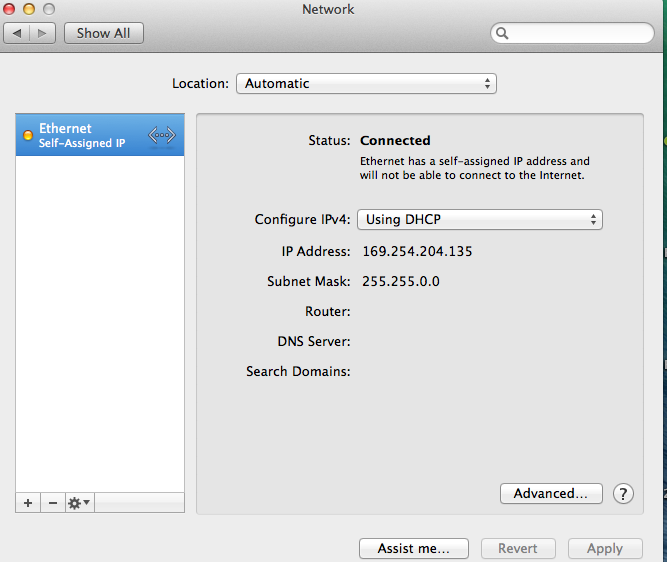
Task: Click the forward navigation arrow
Action: 42,33
